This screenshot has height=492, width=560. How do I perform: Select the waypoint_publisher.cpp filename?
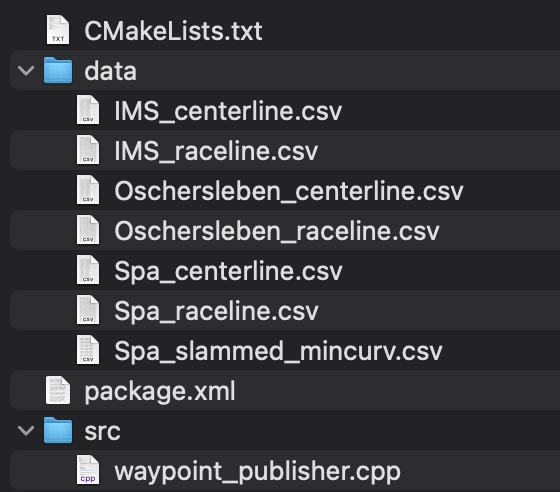pyautogui.click(x=258, y=472)
